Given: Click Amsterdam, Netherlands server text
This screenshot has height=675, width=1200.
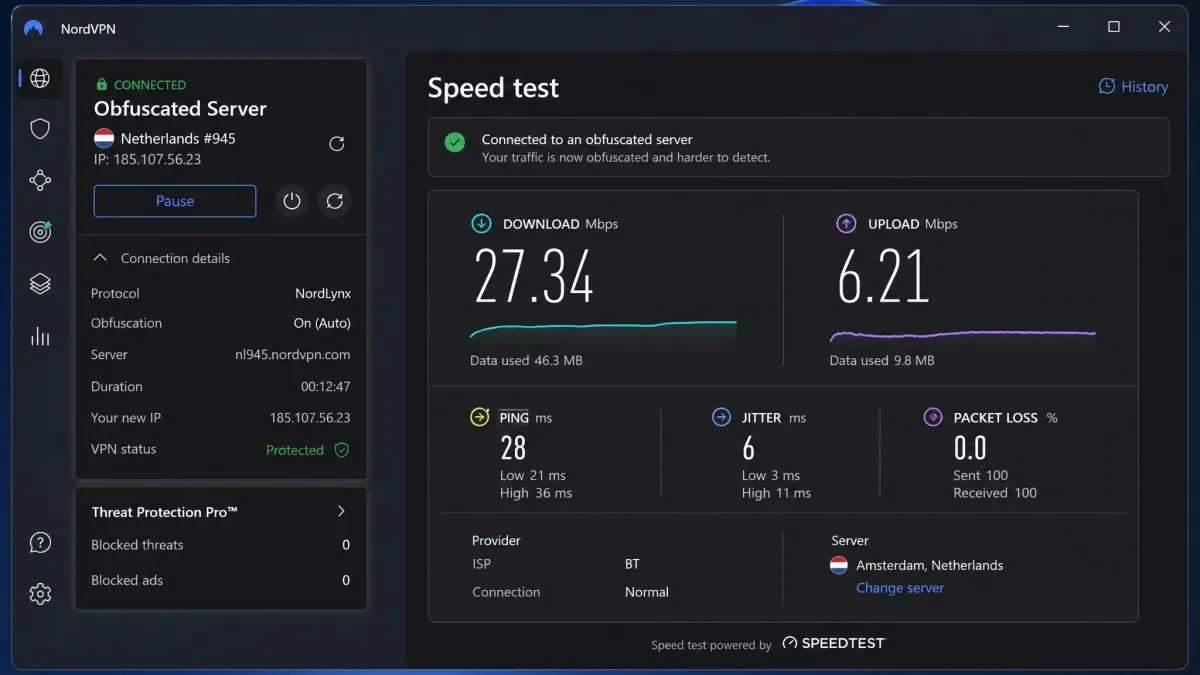Looking at the screenshot, I should click(930, 565).
